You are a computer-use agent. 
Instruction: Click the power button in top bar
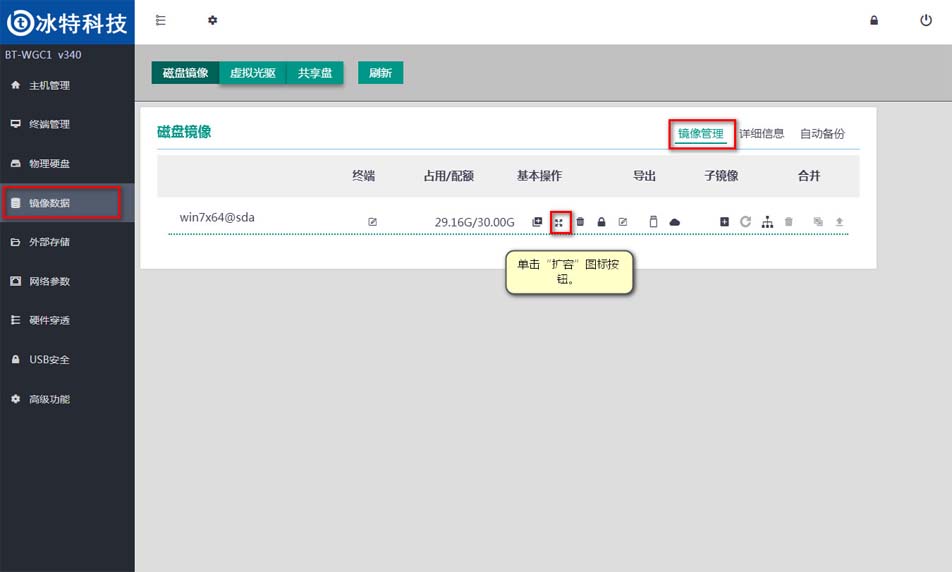(x=925, y=20)
